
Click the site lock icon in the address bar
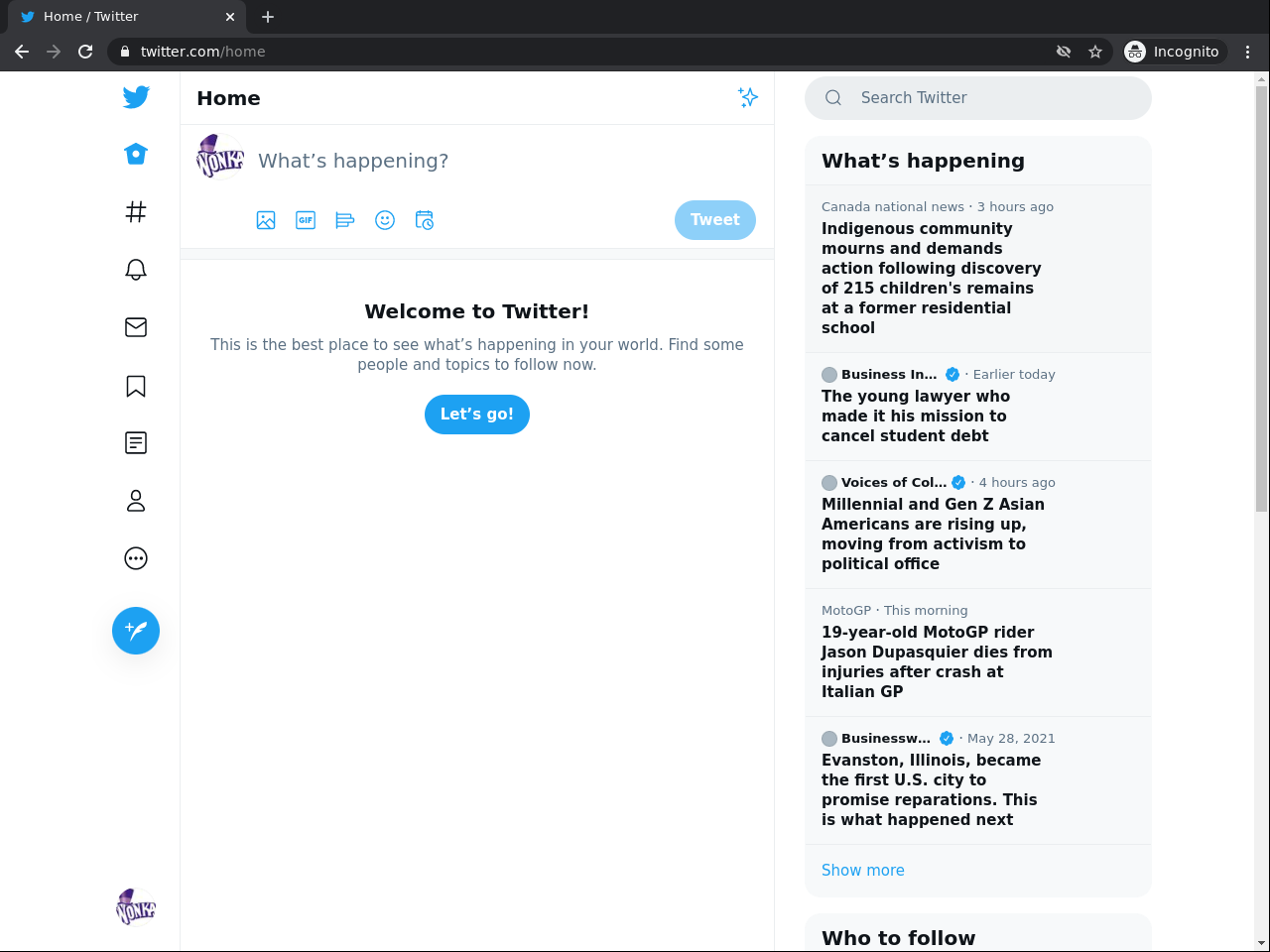[124, 52]
